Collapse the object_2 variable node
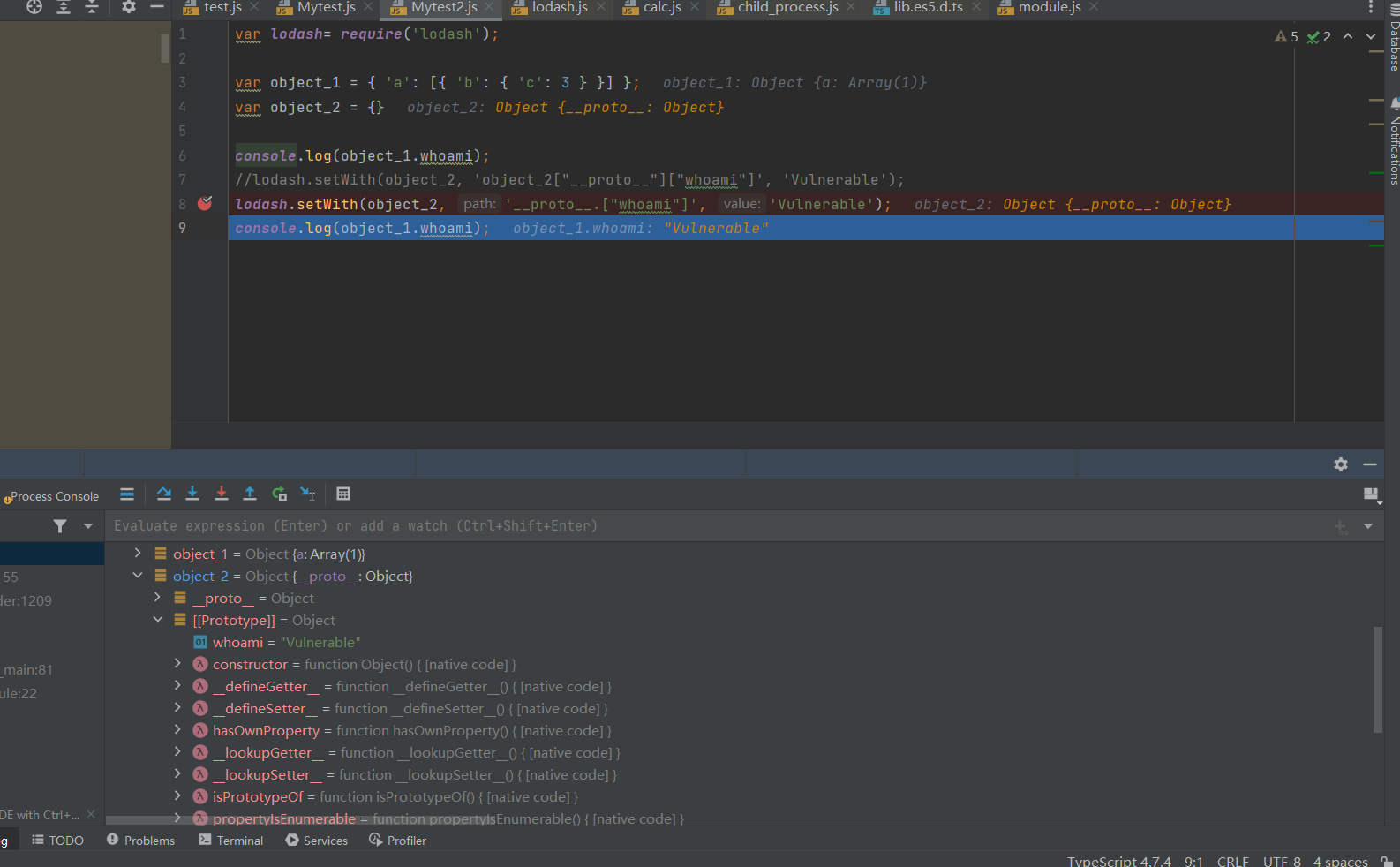This screenshot has height=867, width=1400. (x=138, y=576)
